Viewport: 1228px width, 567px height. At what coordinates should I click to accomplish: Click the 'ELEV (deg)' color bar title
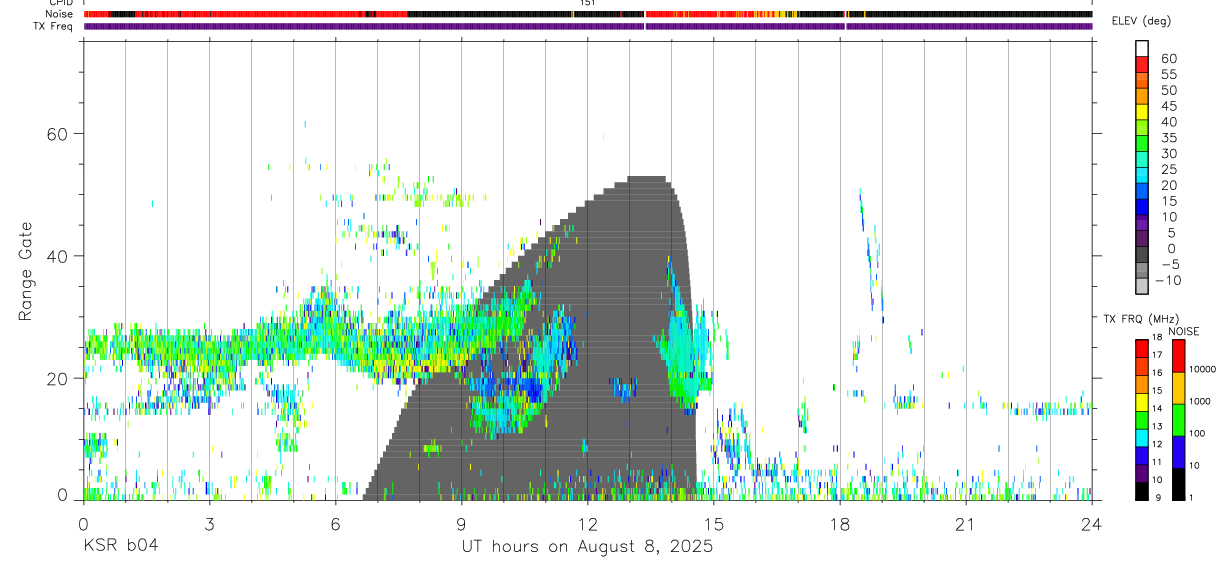click(x=1142, y=21)
